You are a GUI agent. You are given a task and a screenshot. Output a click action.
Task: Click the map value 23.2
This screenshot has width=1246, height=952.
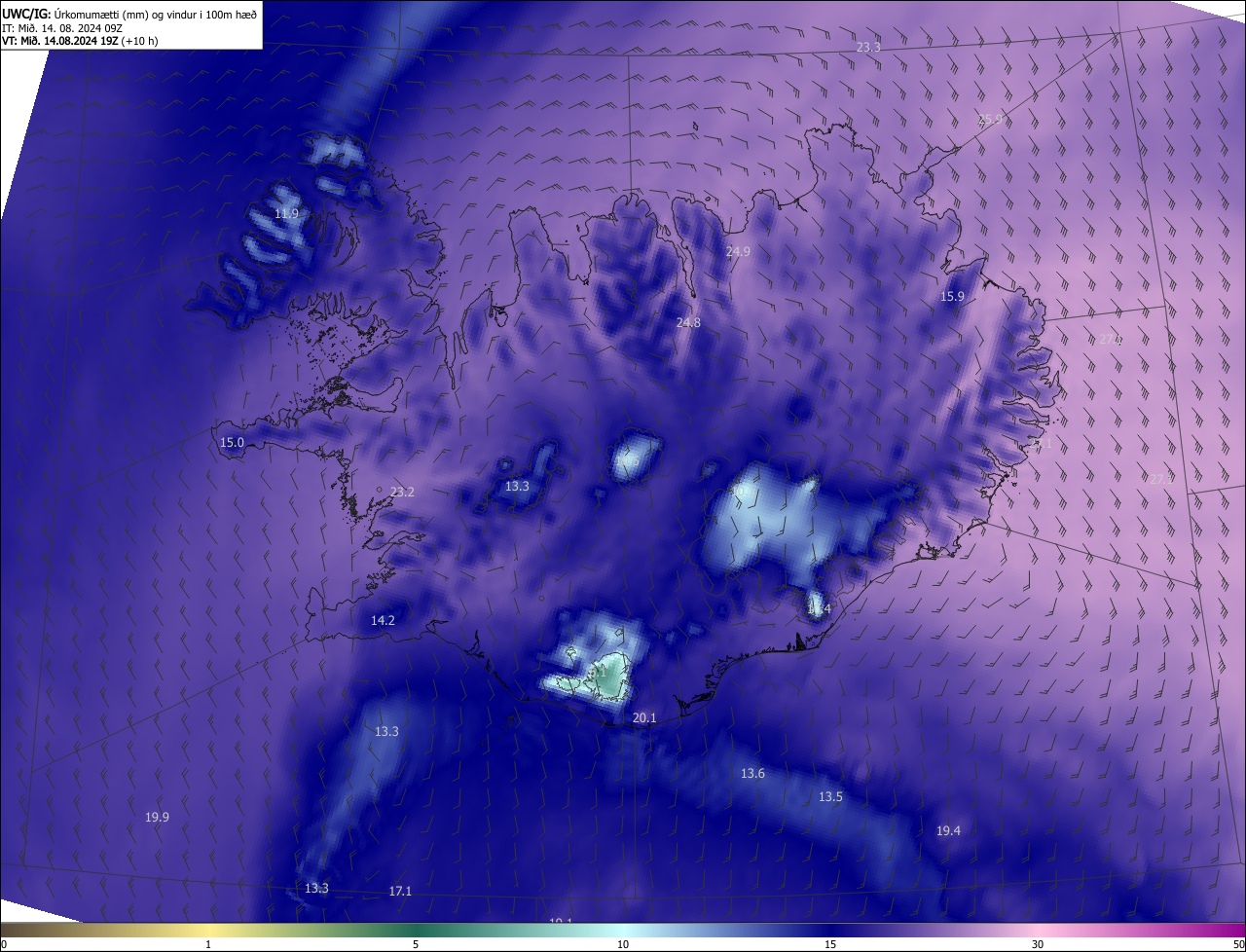(x=402, y=492)
